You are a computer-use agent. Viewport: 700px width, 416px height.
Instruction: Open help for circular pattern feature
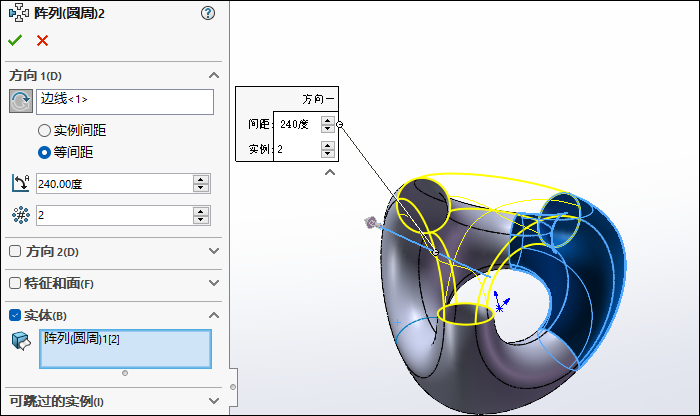point(208,13)
